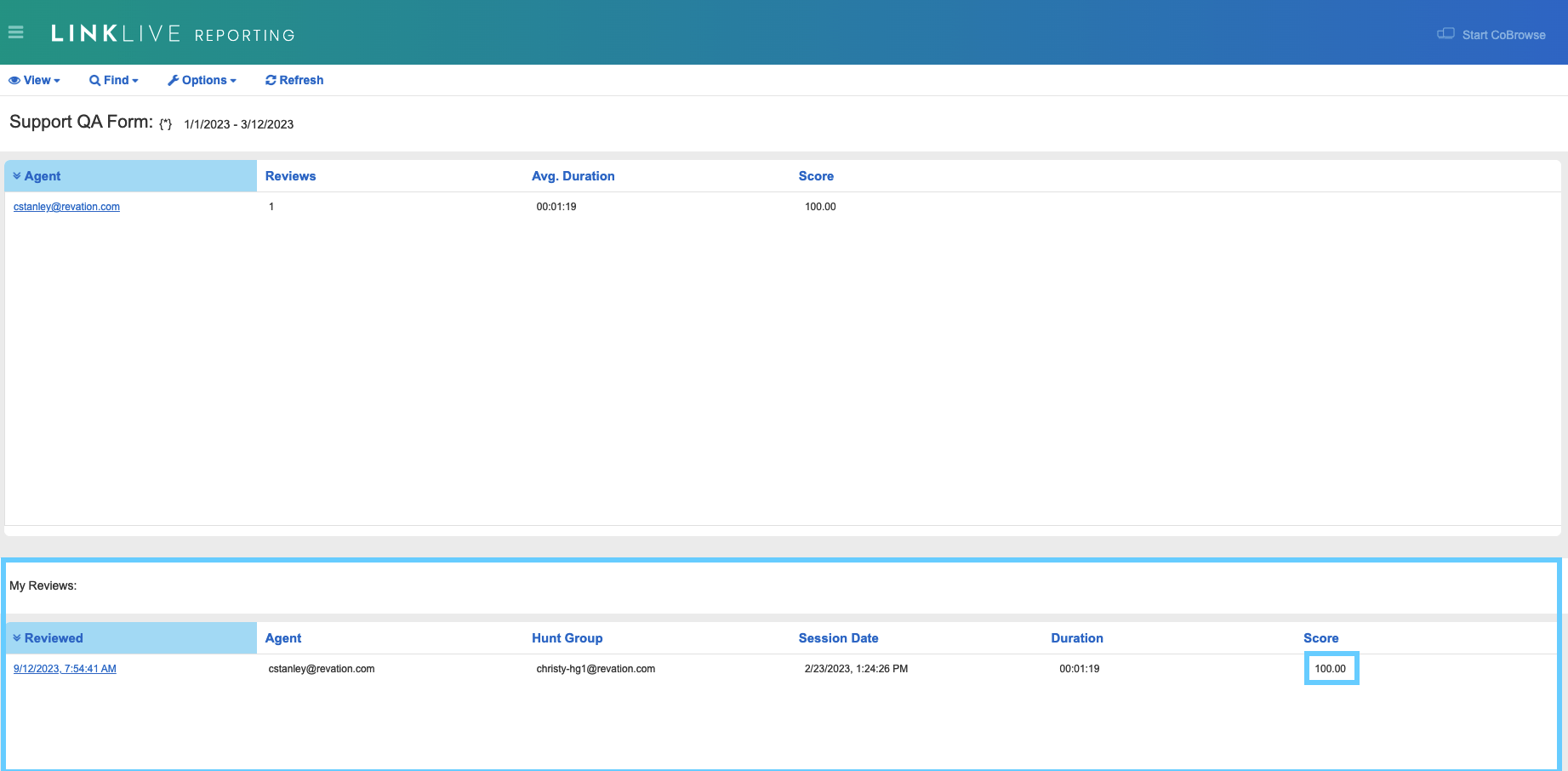Open cstanley@revation.com agent link
This screenshot has height=771, width=1568.
click(x=66, y=207)
